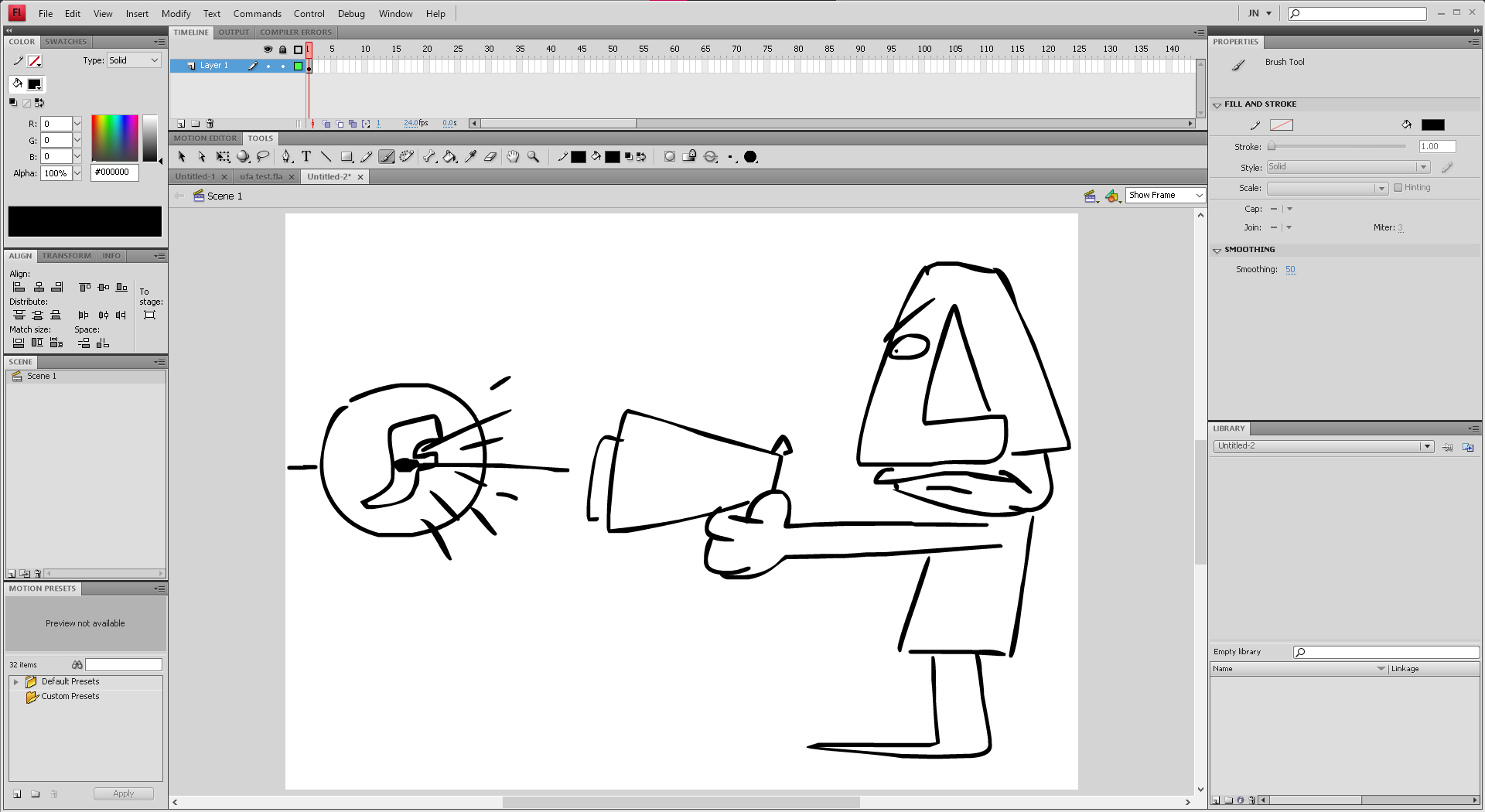Open the color Type dropdown
Screen dimensions: 1485x812
pos(133,60)
